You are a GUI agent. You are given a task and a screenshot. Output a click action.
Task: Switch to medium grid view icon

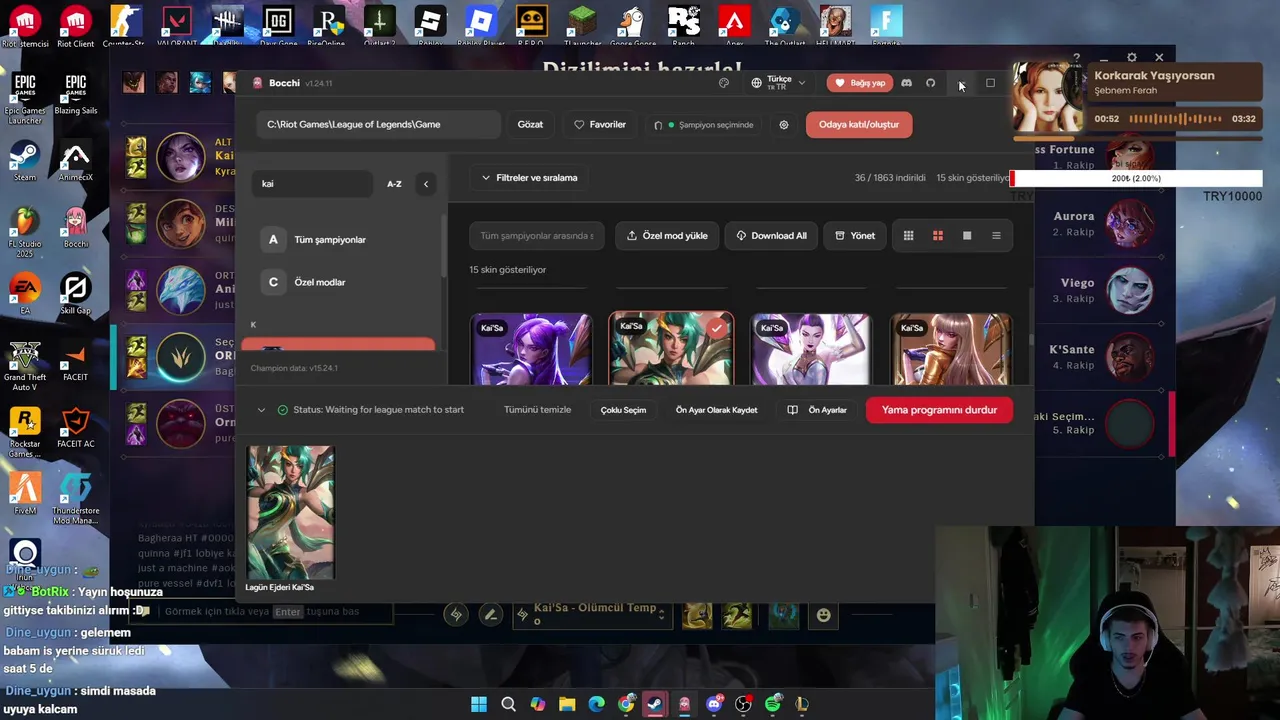938,236
